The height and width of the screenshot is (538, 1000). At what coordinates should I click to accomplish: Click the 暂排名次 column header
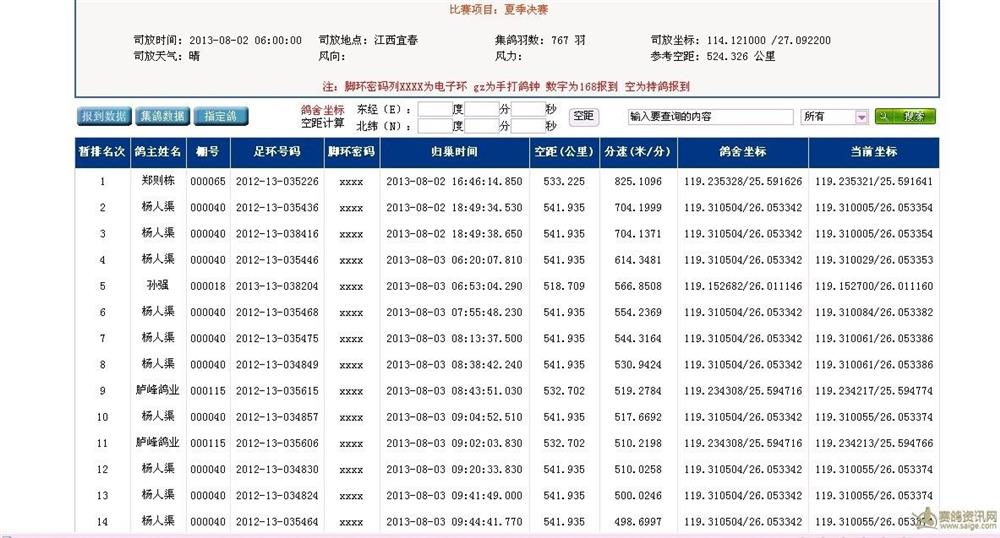tap(103, 152)
